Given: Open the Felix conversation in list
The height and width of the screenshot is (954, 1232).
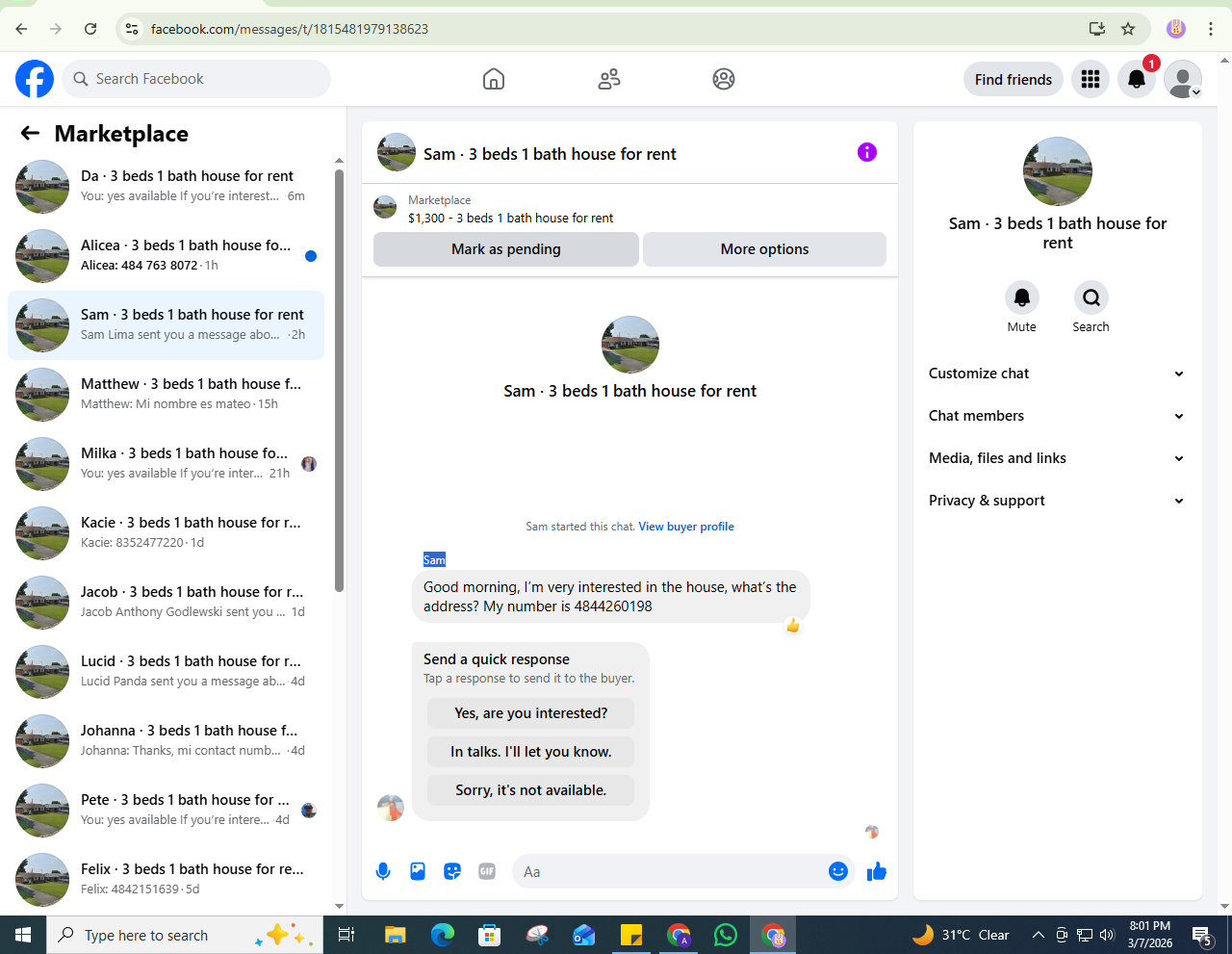Looking at the screenshot, I should [167, 880].
